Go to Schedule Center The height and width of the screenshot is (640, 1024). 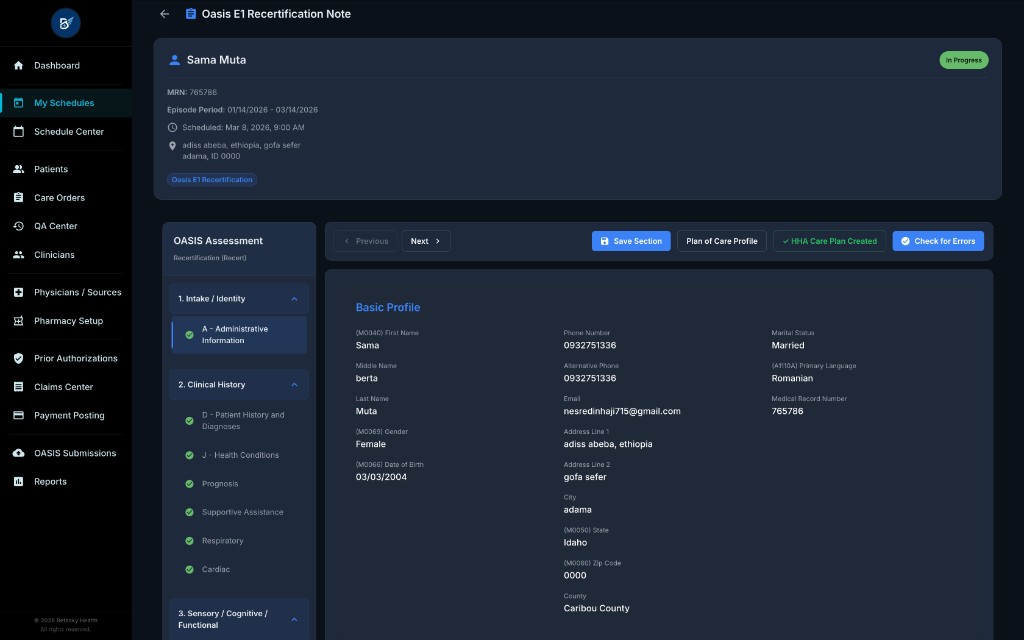(x=66, y=131)
